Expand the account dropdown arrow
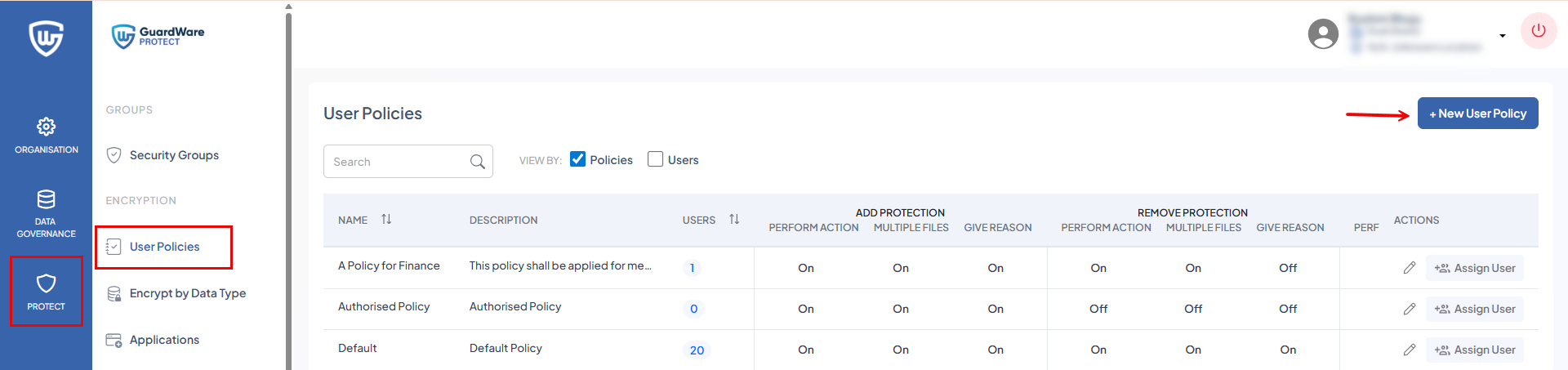 point(1502,36)
